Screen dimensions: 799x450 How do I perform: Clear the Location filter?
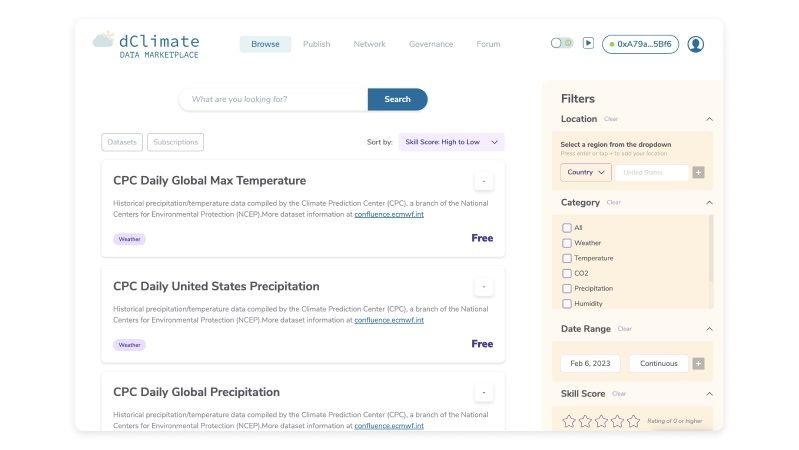[610, 119]
